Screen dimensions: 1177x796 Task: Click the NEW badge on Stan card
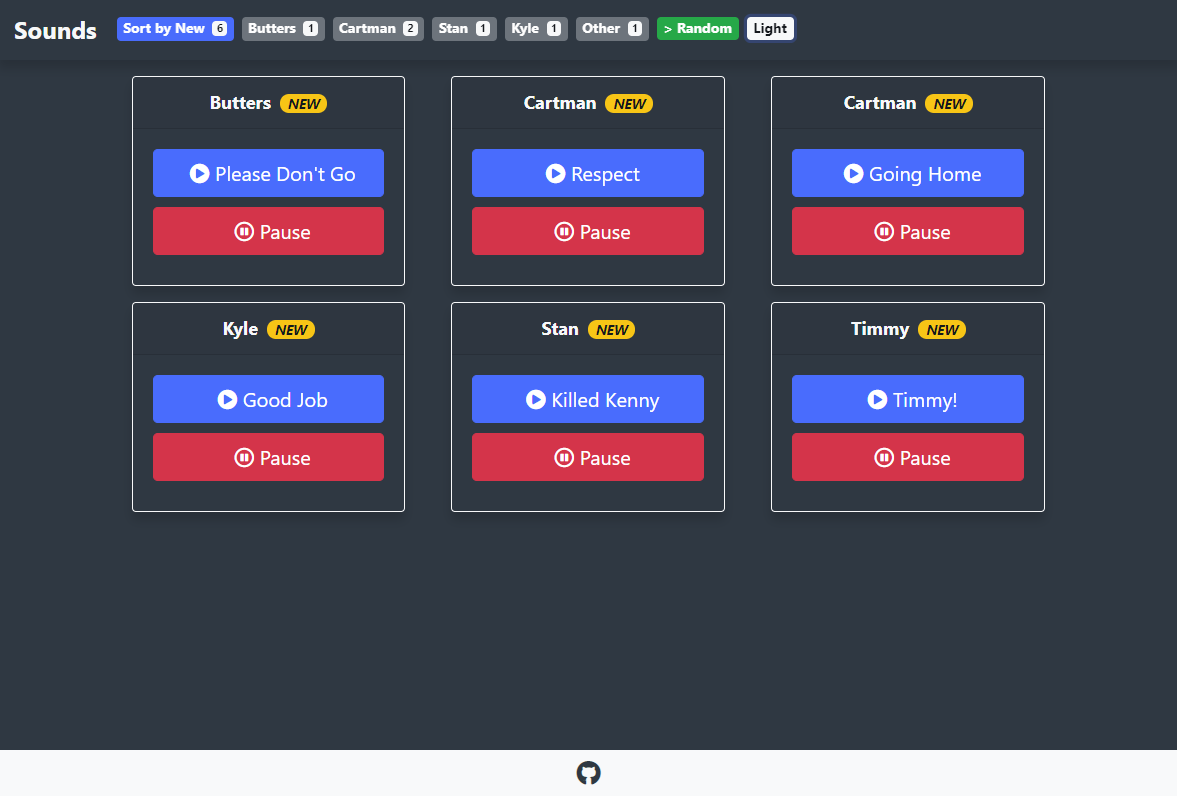pyautogui.click(x=612, y=330)
